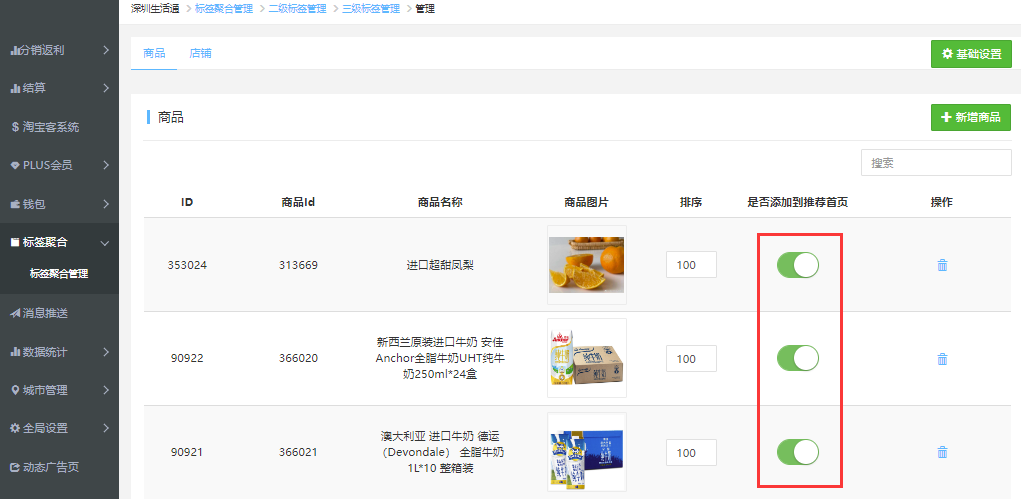The height and width of the screenshot is (499, 1021).
Task: Open 基础设置 settings button
Action: 970,54
